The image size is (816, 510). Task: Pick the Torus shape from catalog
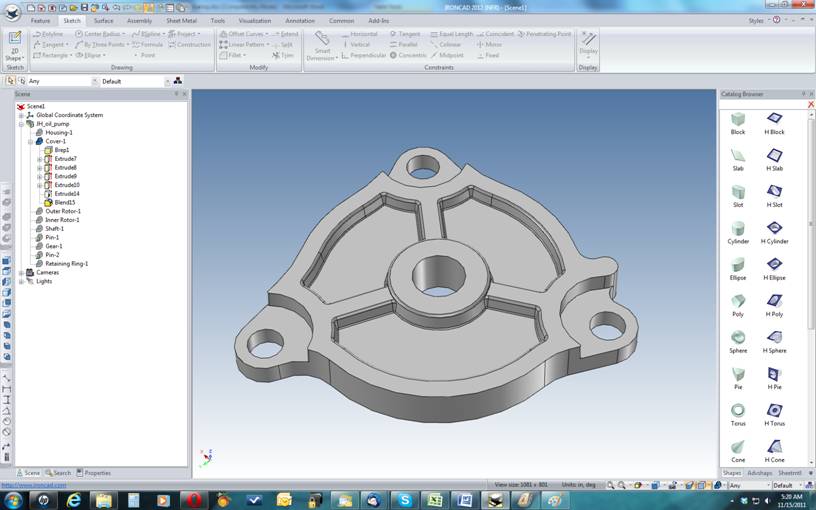738,410
